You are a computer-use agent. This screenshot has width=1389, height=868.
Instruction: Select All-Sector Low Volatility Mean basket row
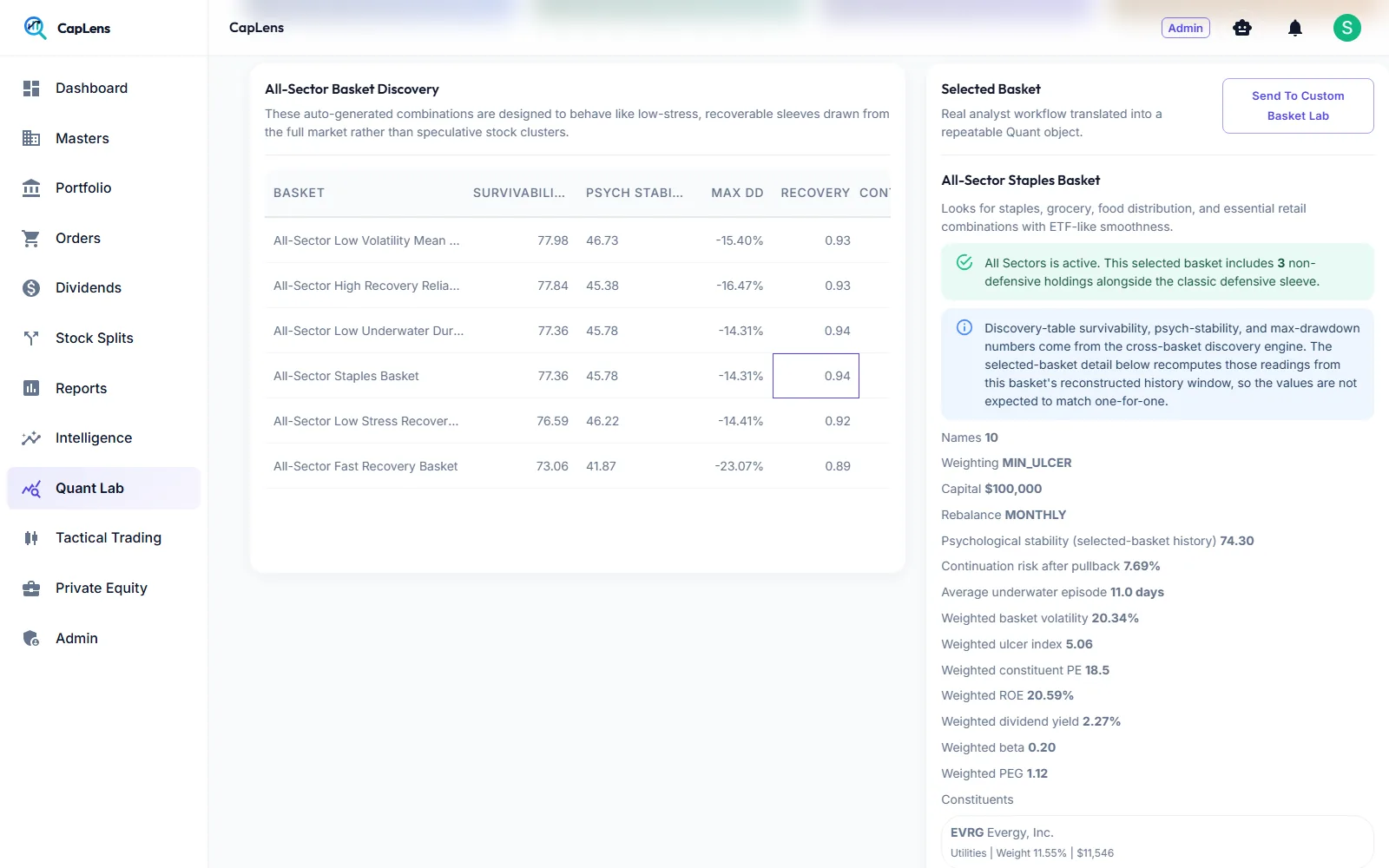pos(577,240)
